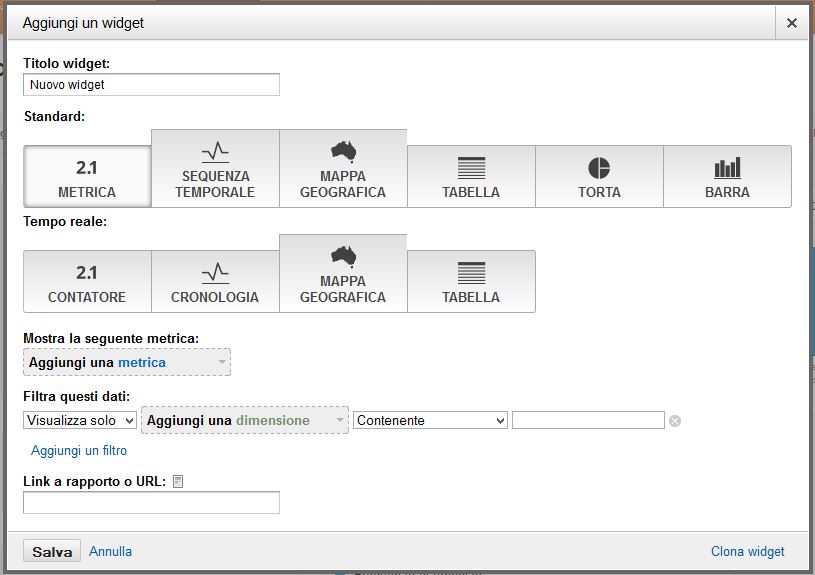Click the Annulla link
815x575 pixels.
tap(110, 551)
